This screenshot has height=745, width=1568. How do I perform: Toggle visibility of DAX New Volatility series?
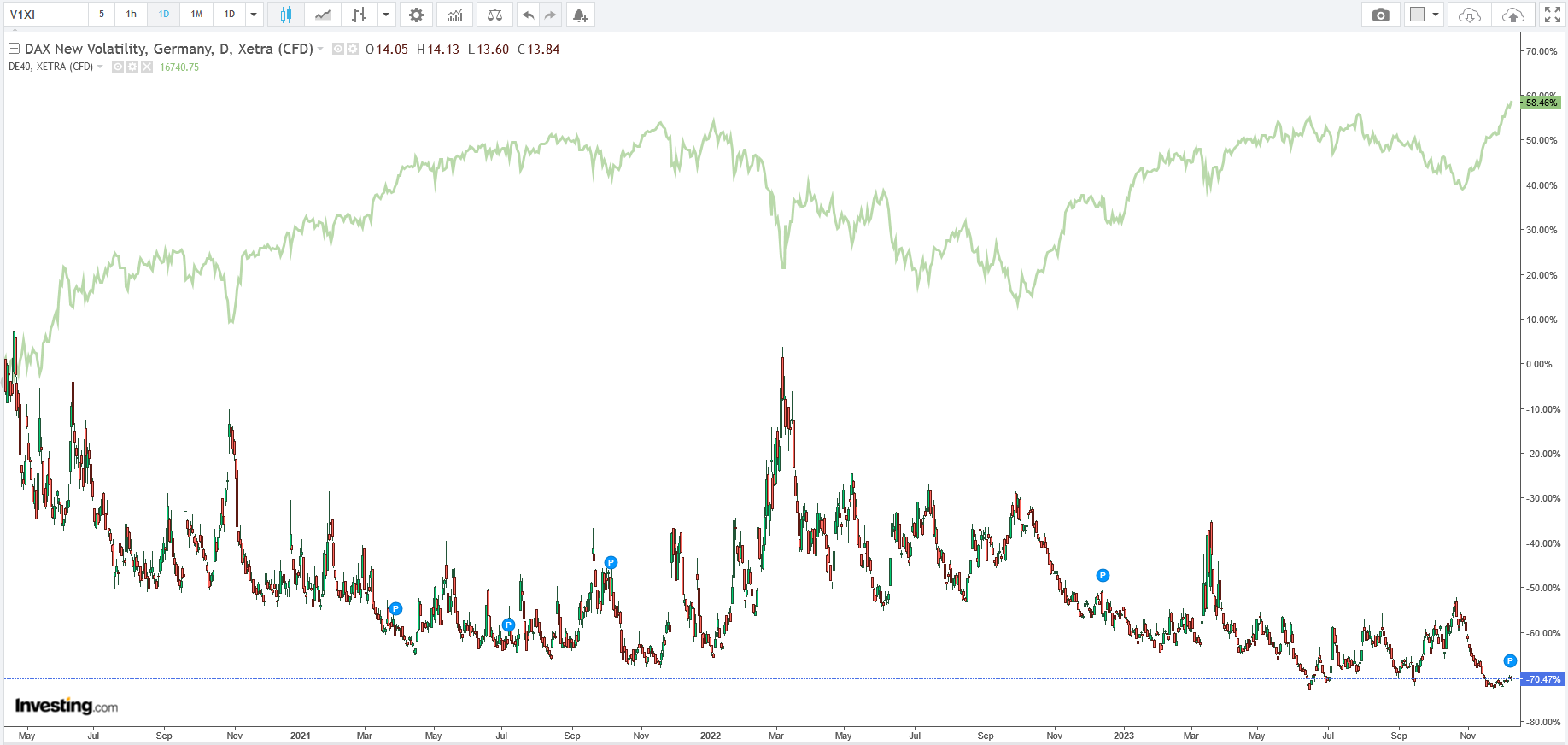pyautogui.click(x=338, y=50)
